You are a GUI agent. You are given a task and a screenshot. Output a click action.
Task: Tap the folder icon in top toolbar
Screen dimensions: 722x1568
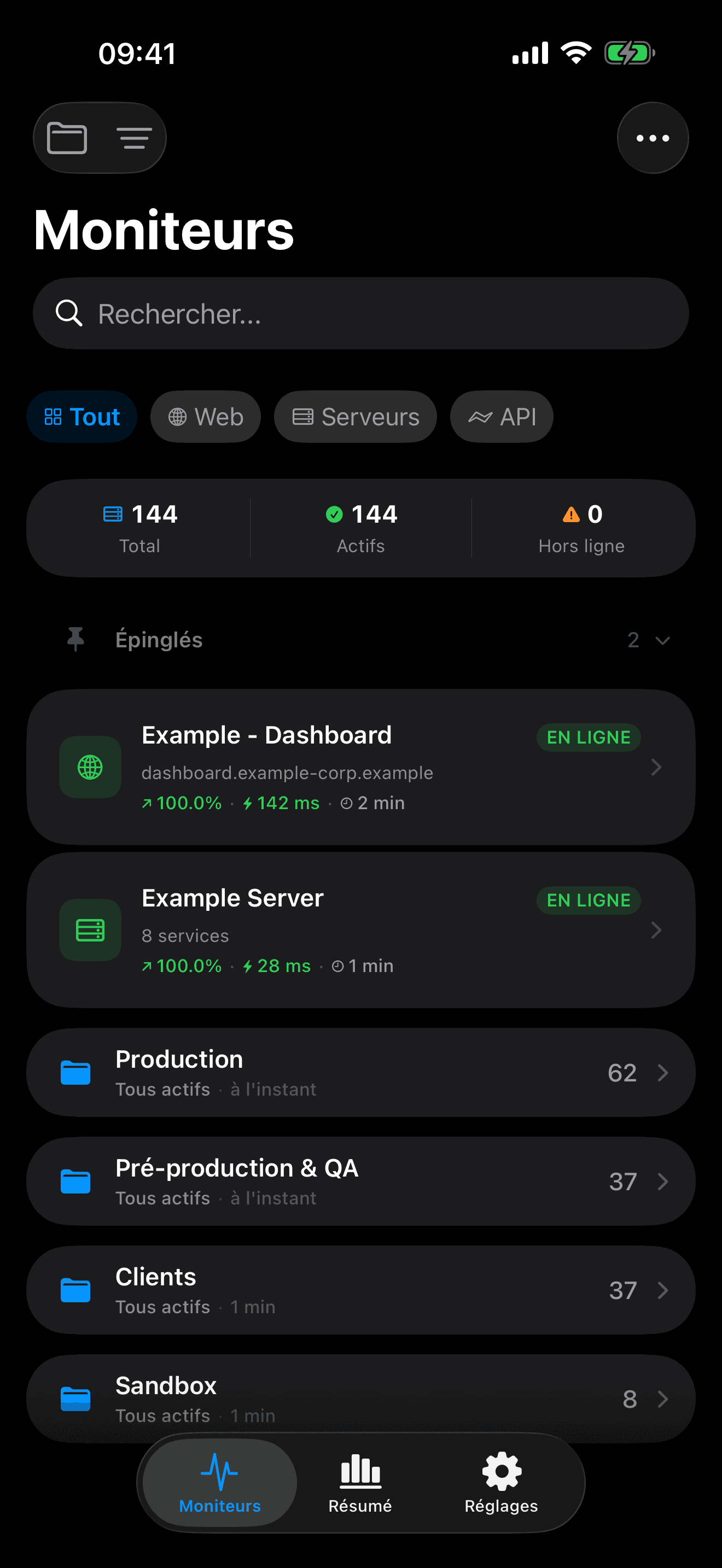pos(67,138)
